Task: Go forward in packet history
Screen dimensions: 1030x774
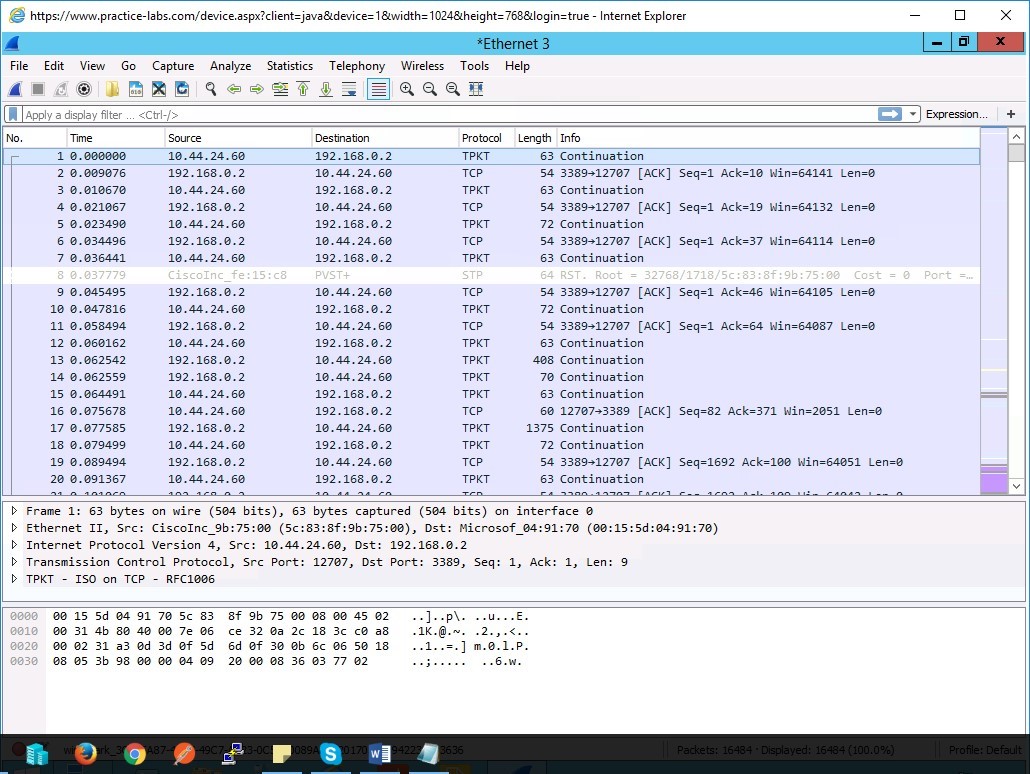Action: pos(257,89)
